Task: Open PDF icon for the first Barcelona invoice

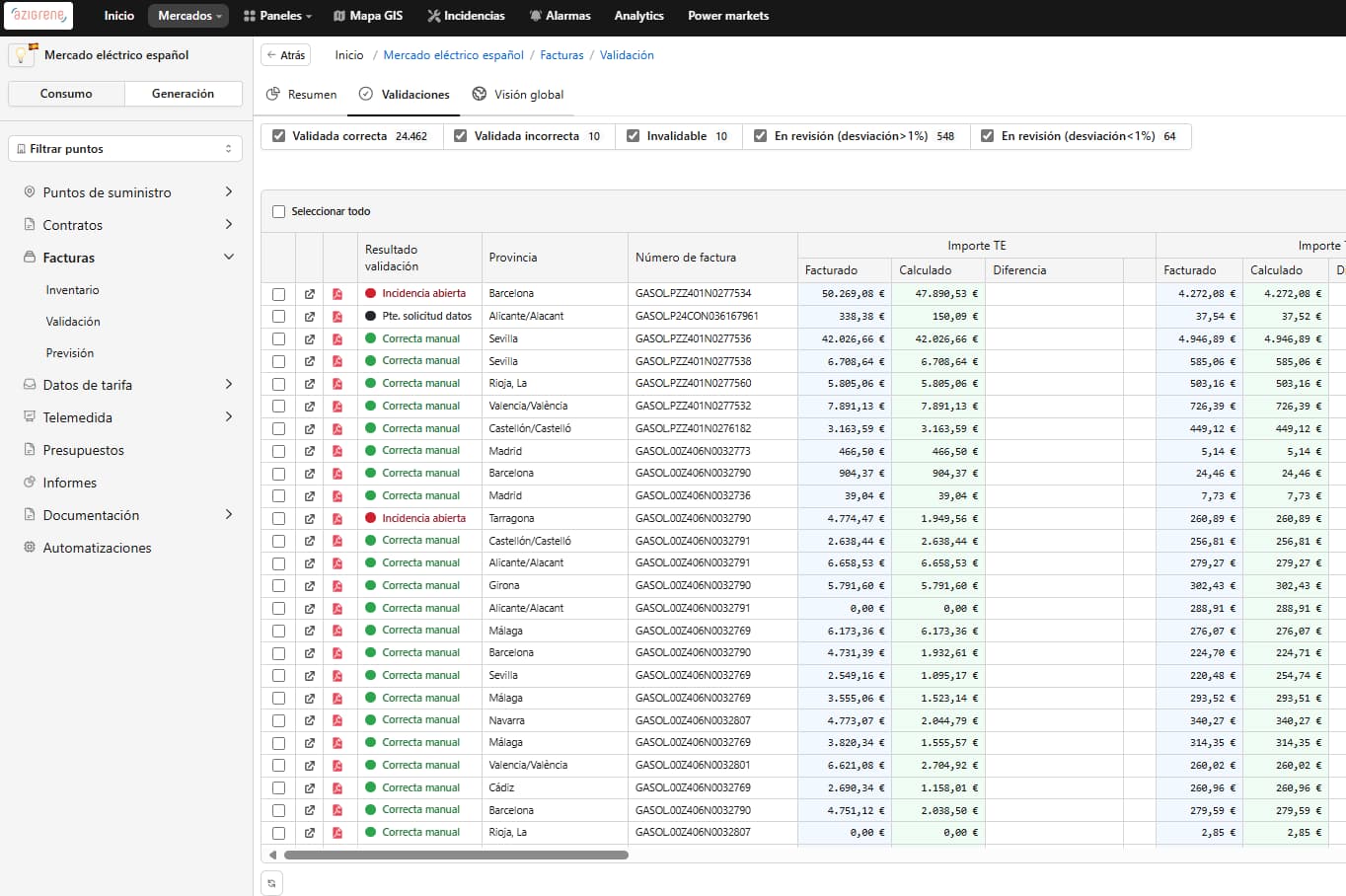Action: click(337, 294)
